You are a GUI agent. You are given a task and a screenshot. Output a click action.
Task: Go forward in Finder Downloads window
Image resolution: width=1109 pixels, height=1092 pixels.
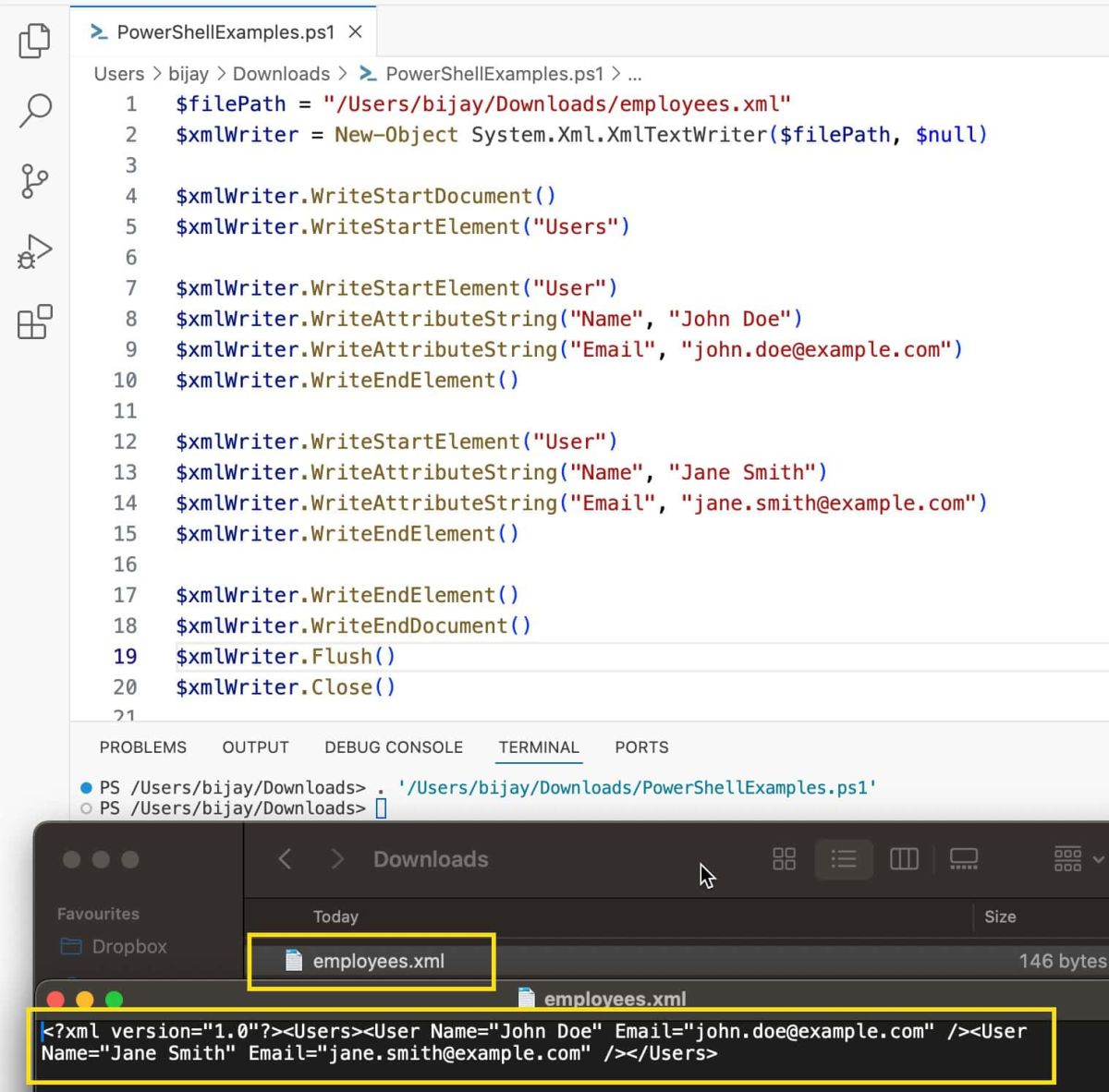[337, 859]
